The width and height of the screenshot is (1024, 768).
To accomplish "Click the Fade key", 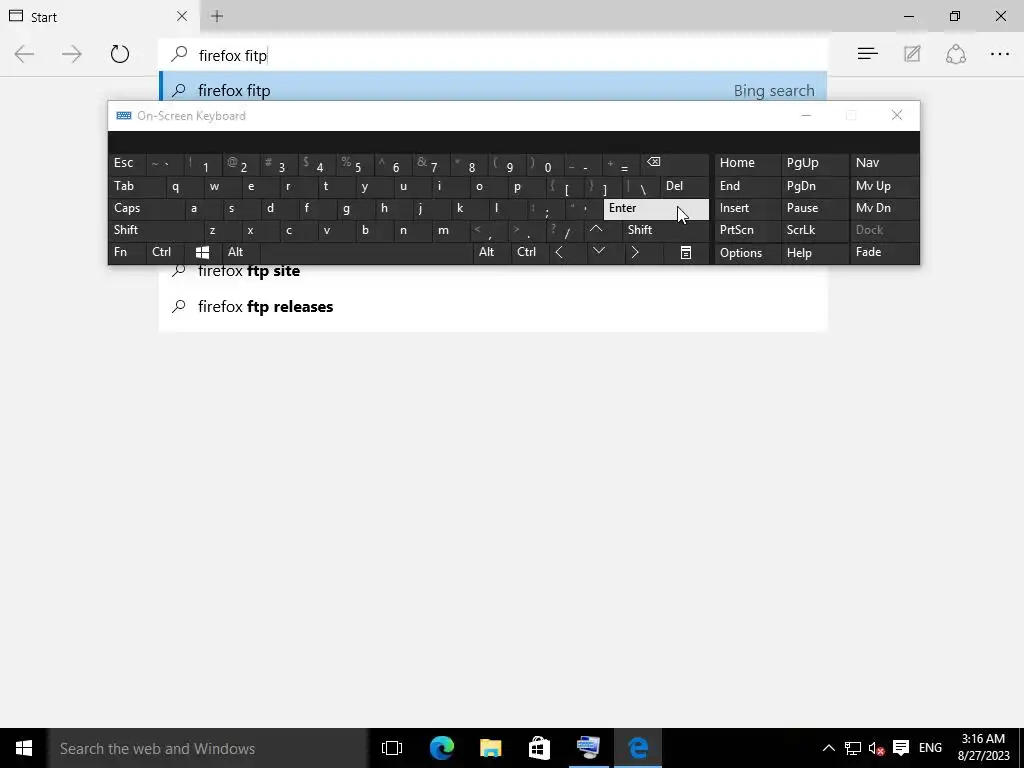I will pos(884,252).
